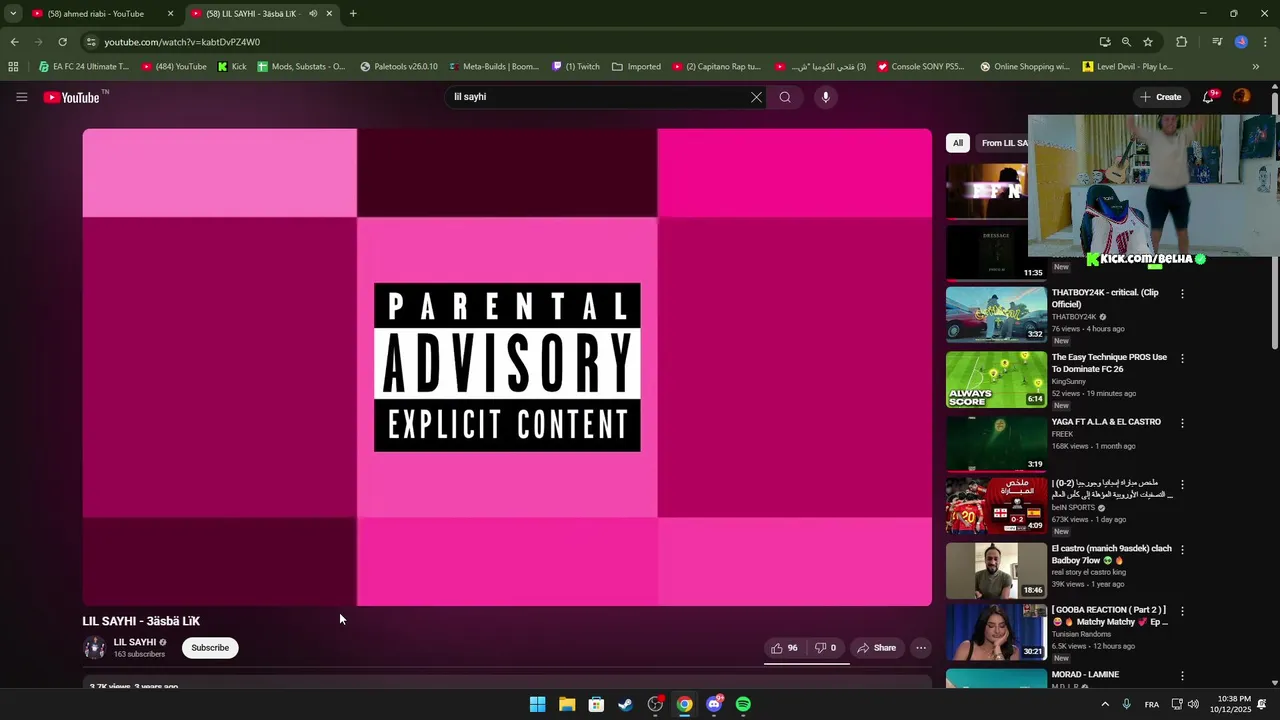
Task: Show more bookmarks via chevron
Action: (1256, 67)
